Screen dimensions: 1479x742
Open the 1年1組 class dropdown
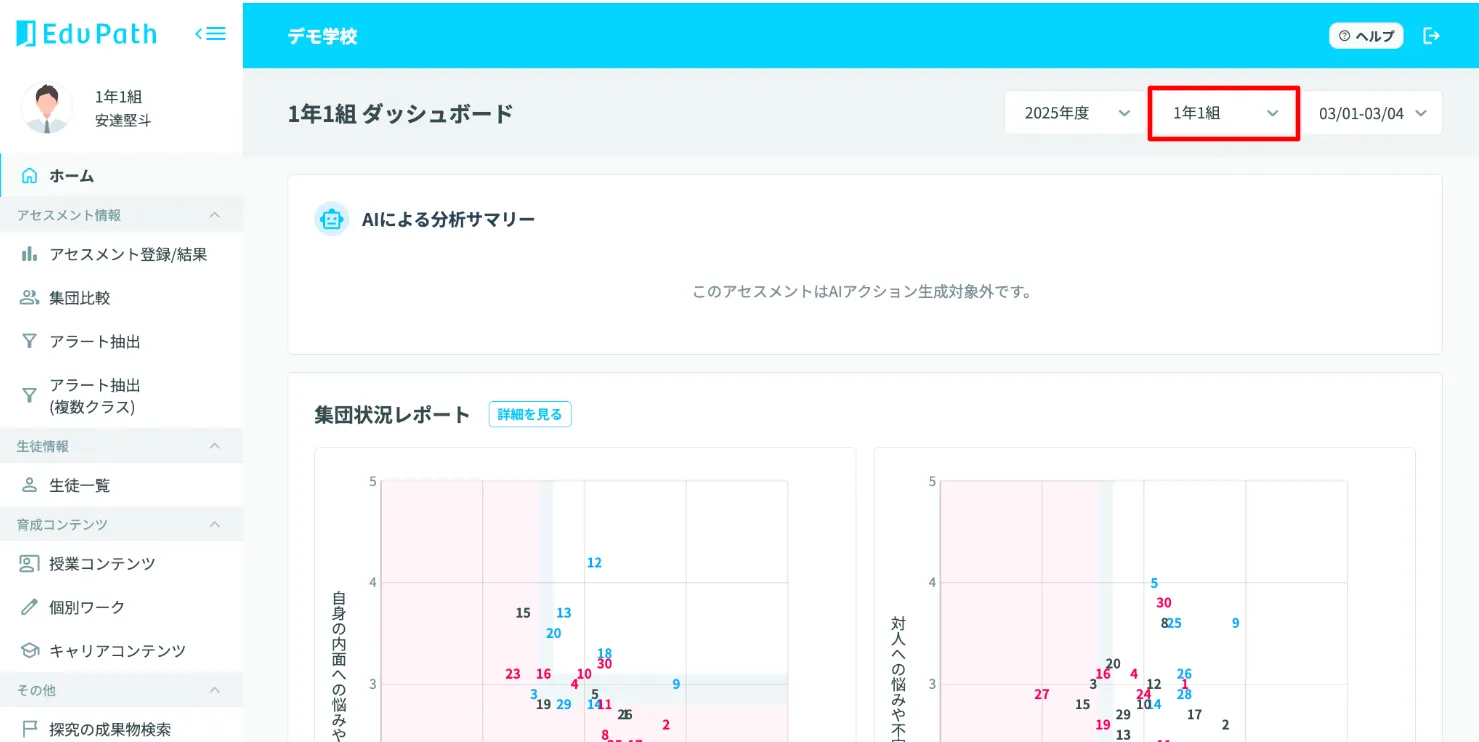click(x=1224, y=113)
